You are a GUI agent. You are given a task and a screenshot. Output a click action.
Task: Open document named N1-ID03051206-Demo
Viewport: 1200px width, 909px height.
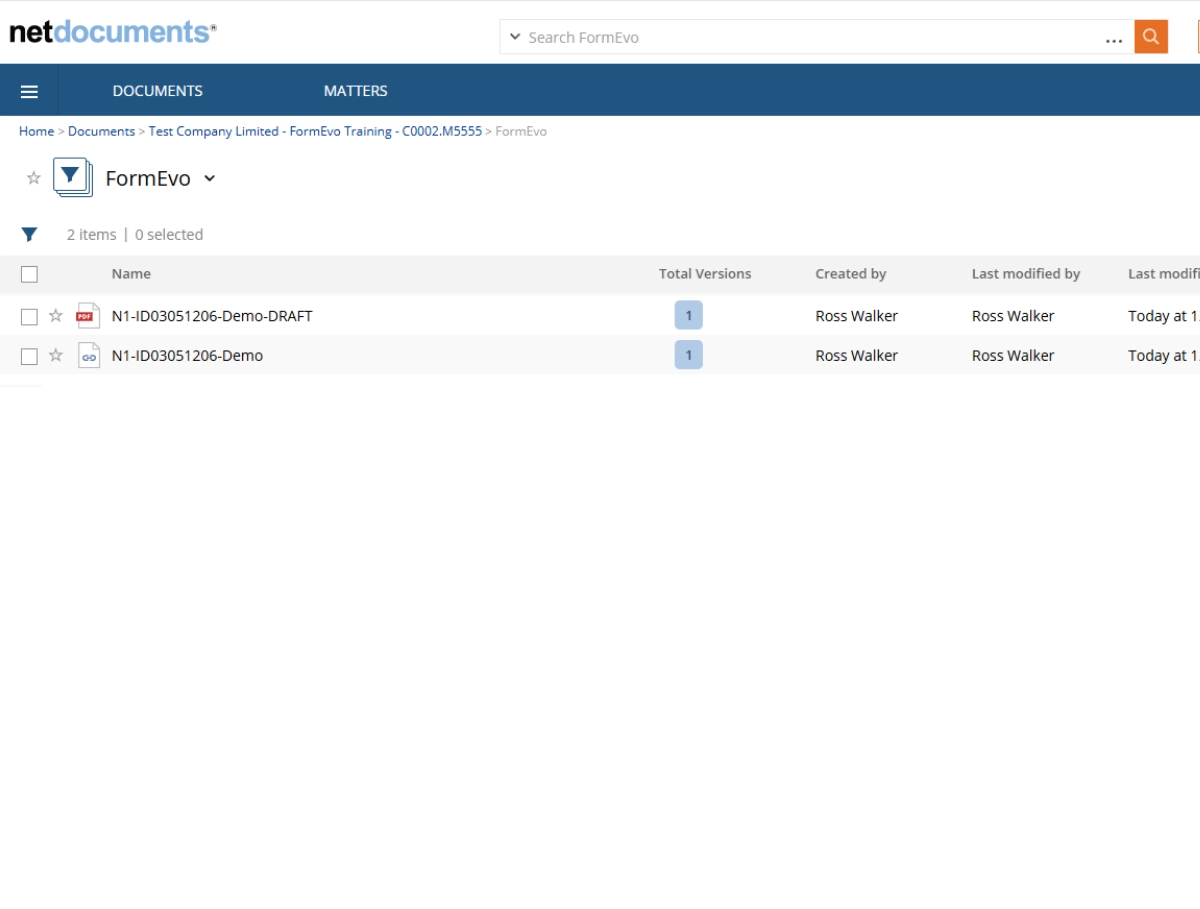click(187, 356)
